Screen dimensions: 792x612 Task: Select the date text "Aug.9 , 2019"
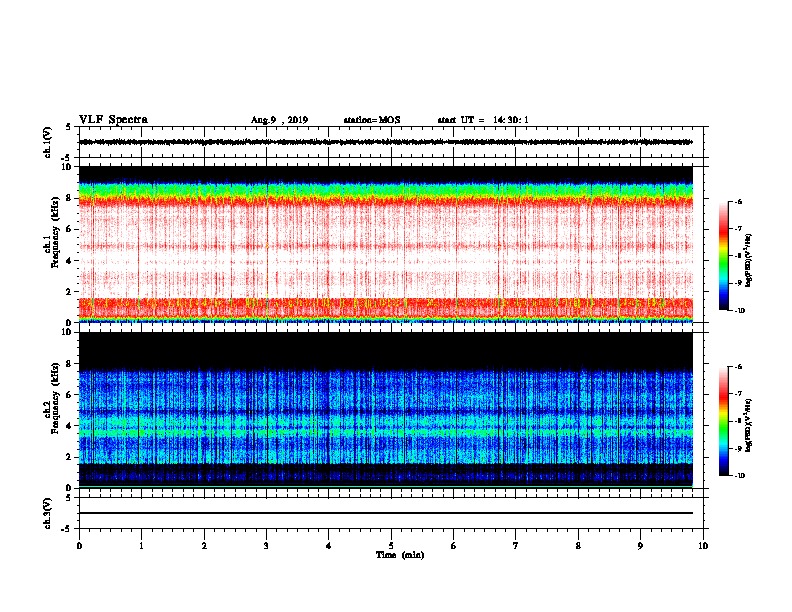[x=279, y=120]
